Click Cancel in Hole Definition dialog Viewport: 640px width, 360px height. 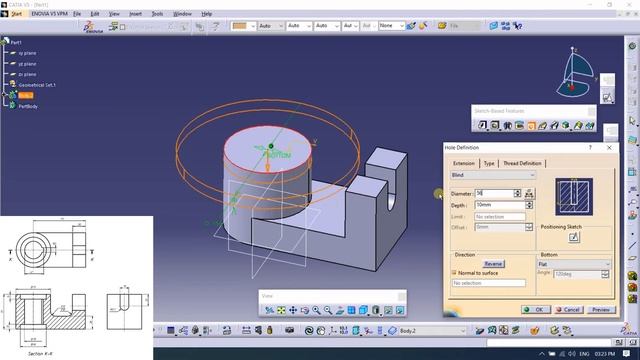coord(568,310)
